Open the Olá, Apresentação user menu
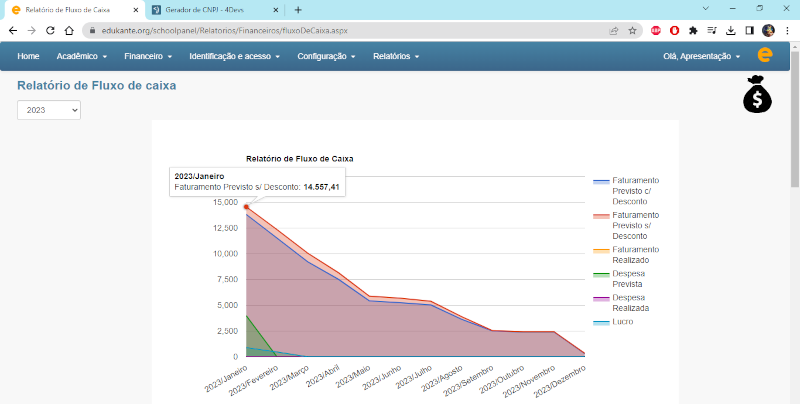The height and width of the screenshot is (404, 800). point(702,56)
